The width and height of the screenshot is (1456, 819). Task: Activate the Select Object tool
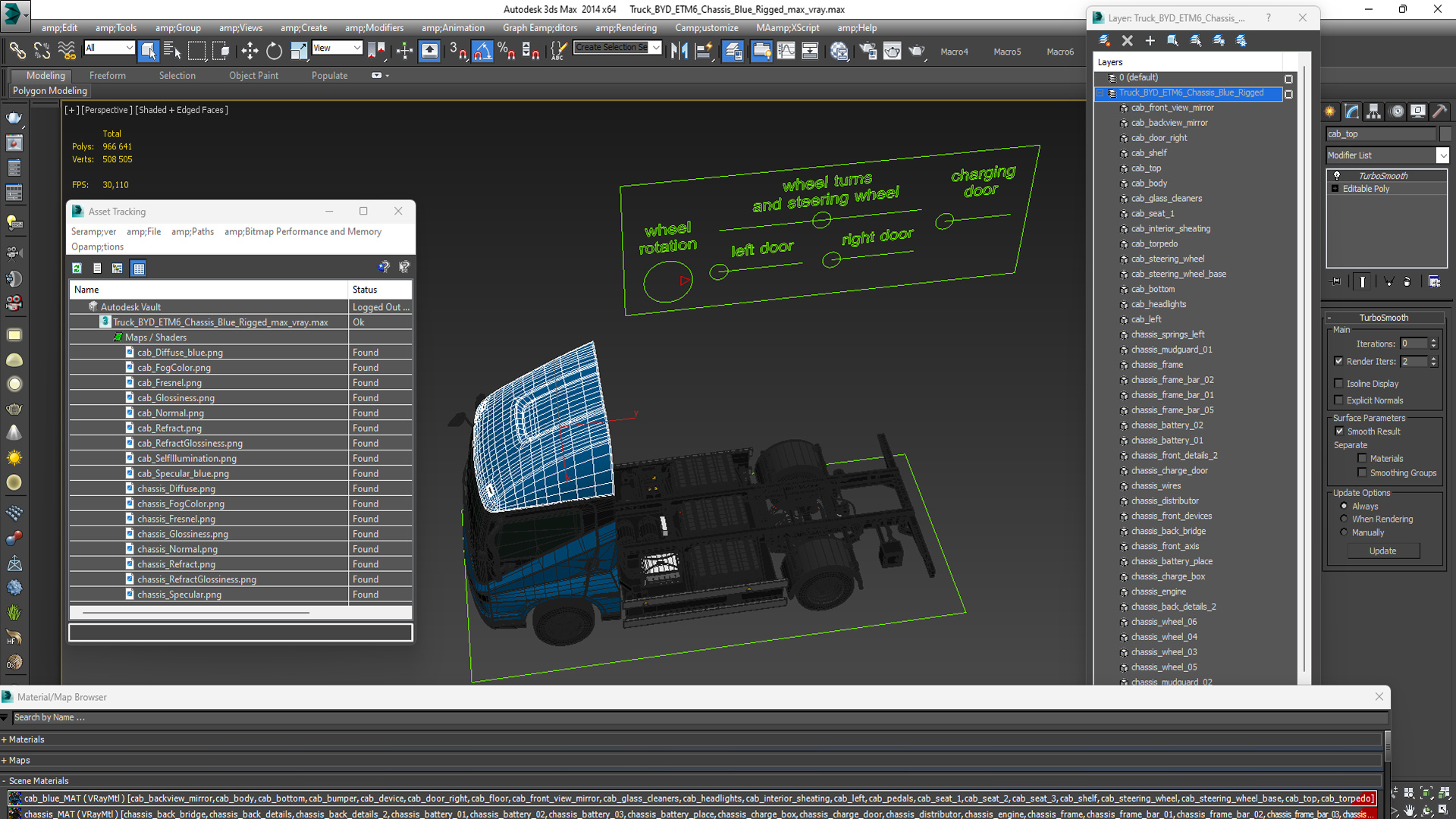148,51
